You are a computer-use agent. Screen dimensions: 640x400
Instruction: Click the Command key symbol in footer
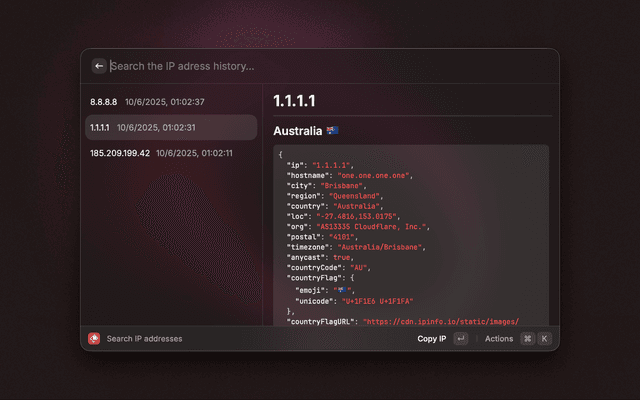(527, 339)
